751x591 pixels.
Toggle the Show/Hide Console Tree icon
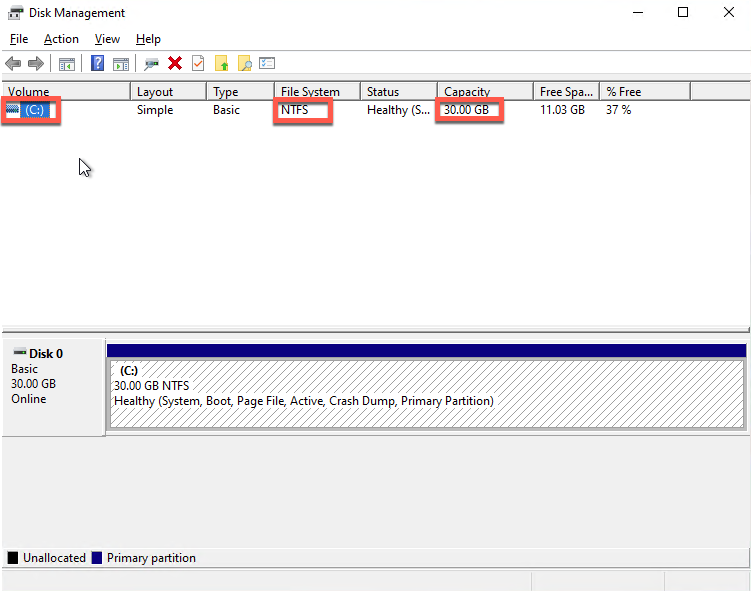click(x=67, y=64)
